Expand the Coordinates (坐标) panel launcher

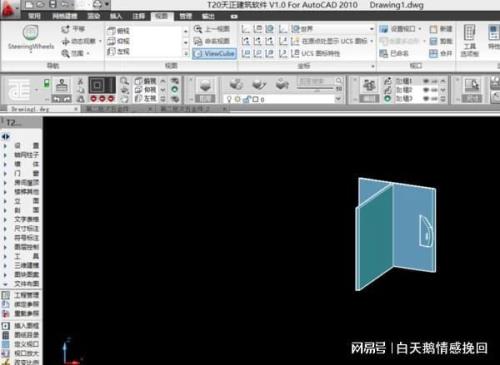pyautogui.click(x=373, y=66)
